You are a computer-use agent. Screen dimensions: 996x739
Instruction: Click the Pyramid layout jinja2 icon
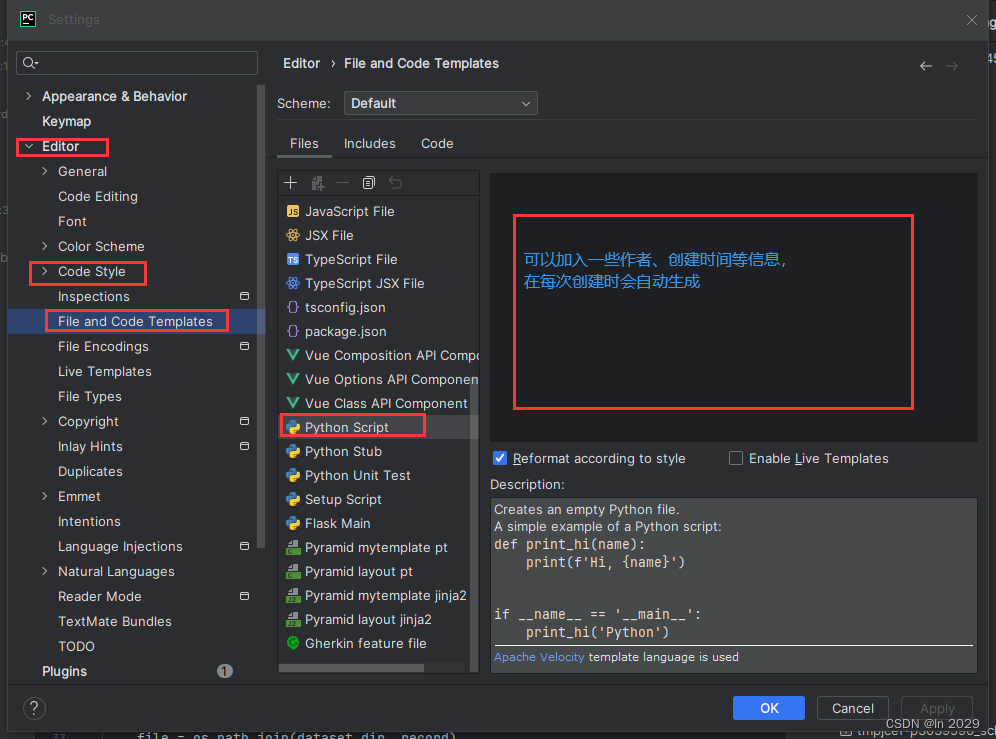293,620
